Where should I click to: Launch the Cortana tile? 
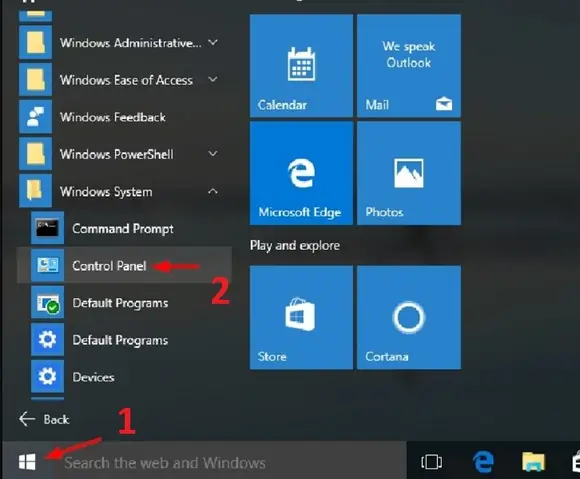409,317
